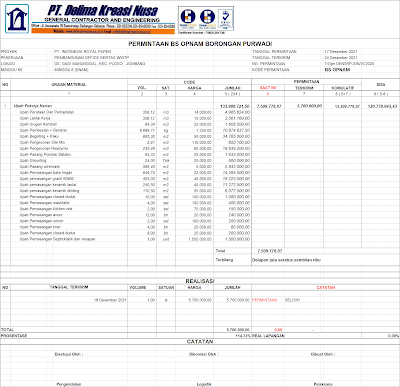400x387 pixels.
Task: Click the Dolima Kreasi Nusa house logo
Action: tap(17, 19)
